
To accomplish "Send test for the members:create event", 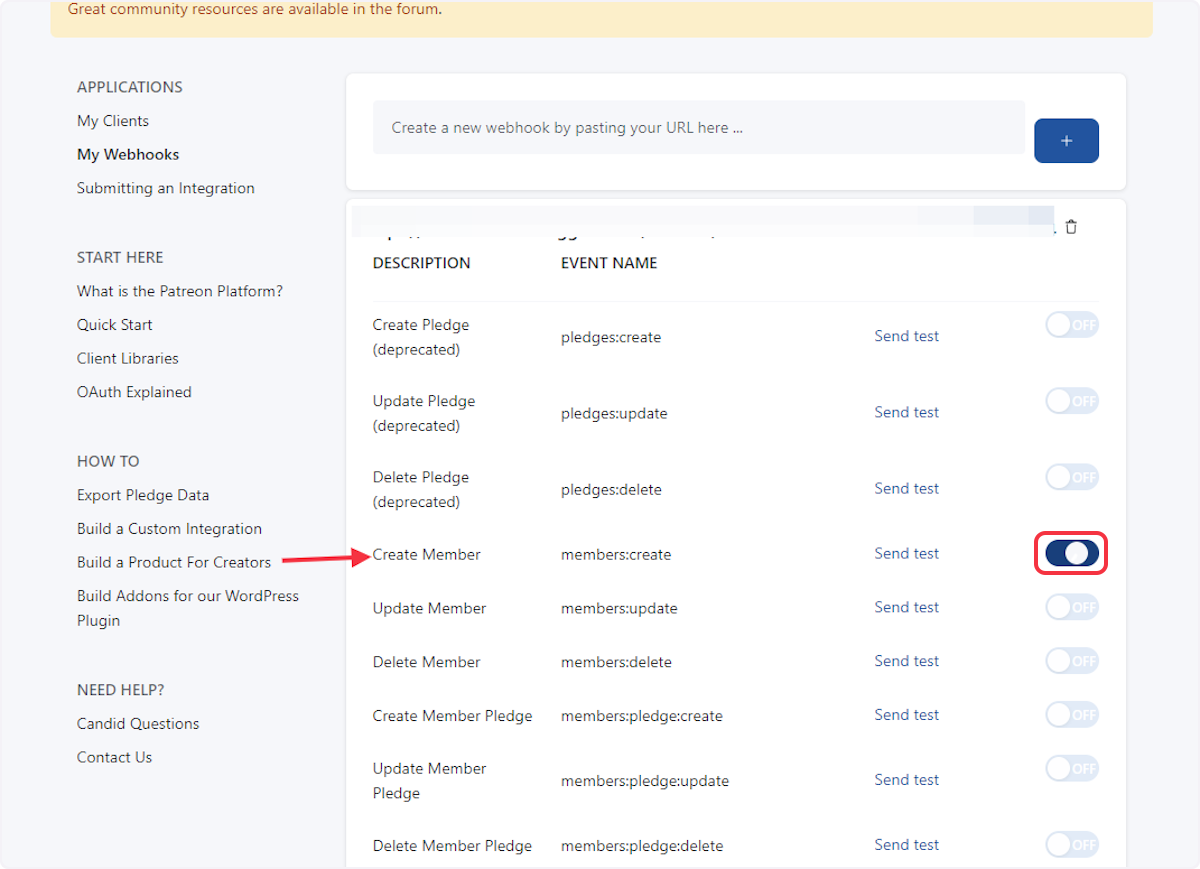I will 906,553.
